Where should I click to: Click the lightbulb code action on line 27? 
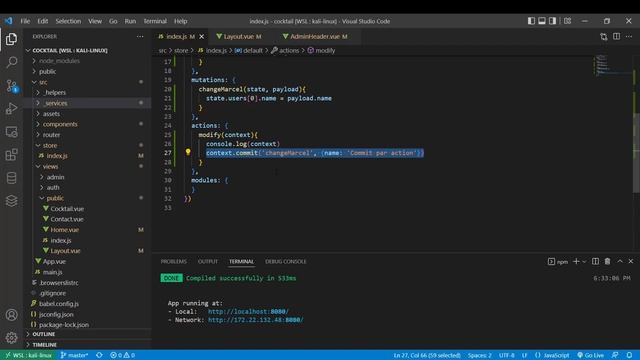[188, 152]
